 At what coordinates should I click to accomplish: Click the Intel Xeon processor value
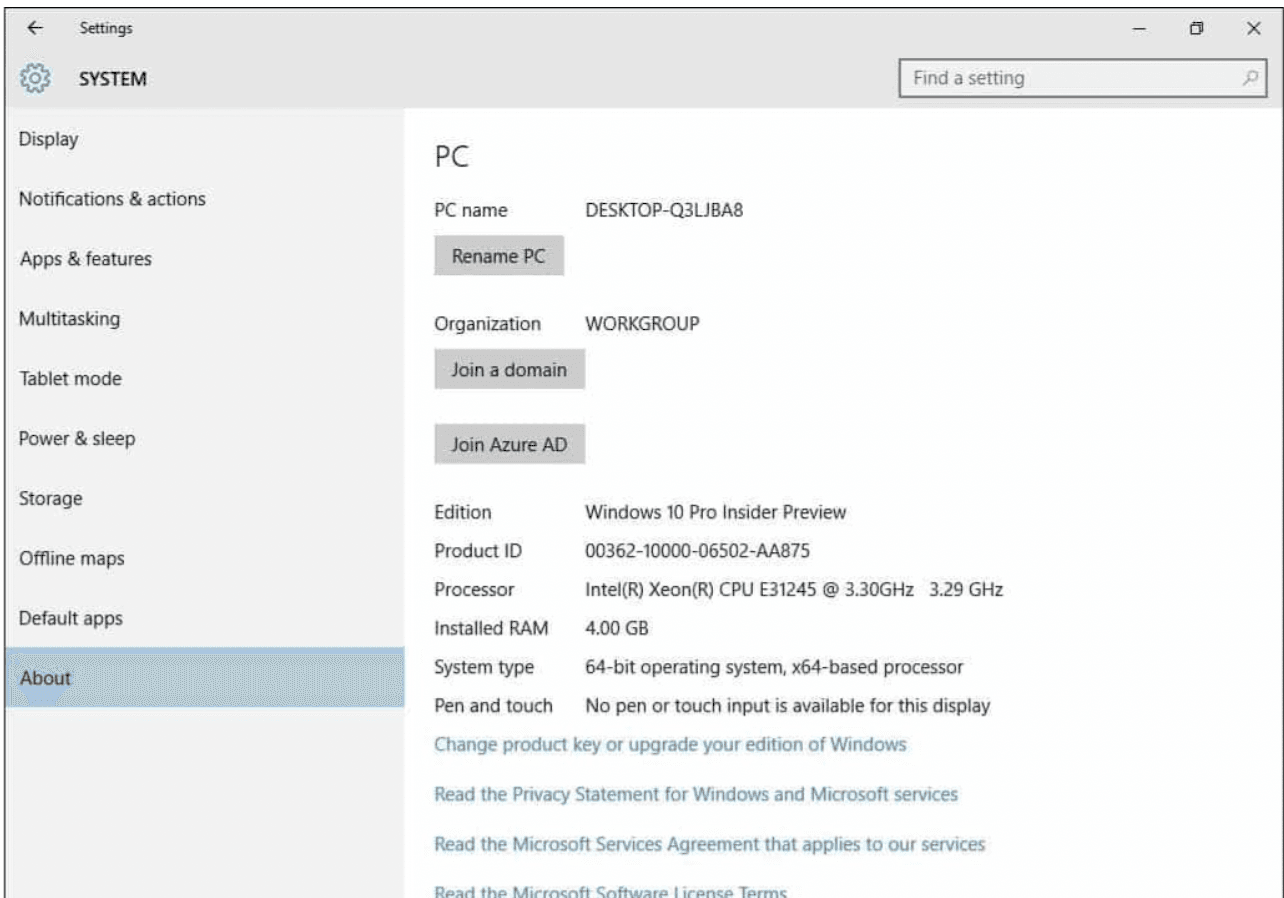coord(794,590)
